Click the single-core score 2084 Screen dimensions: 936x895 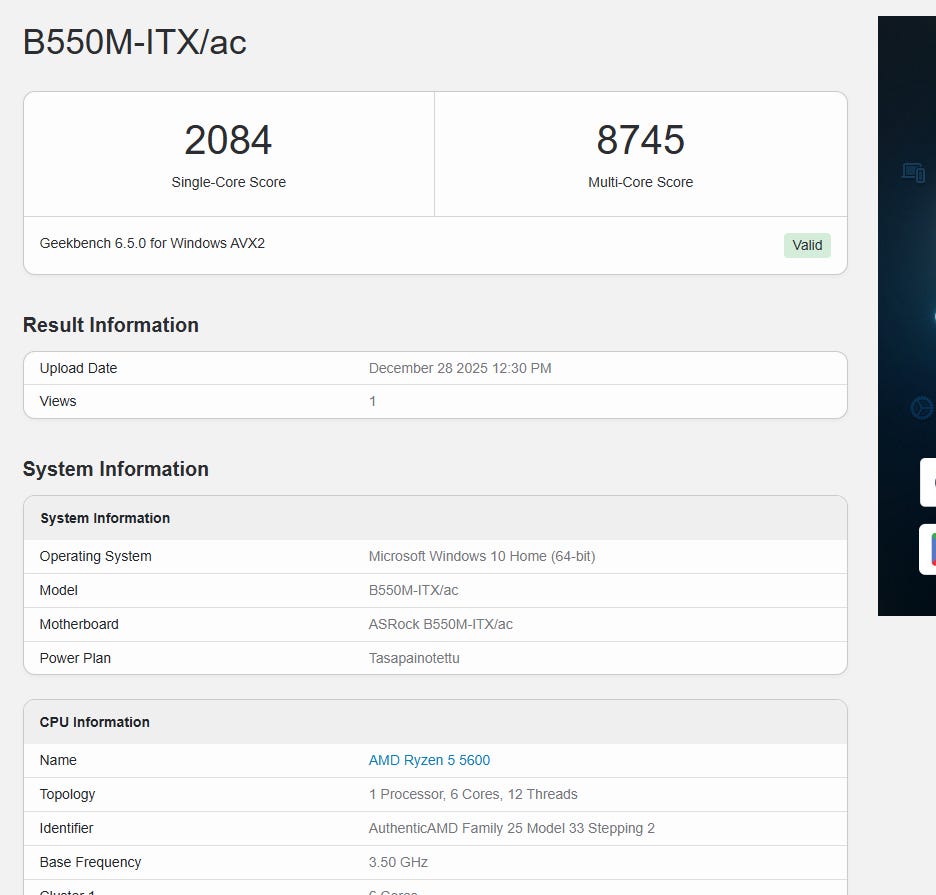[228, 140]
